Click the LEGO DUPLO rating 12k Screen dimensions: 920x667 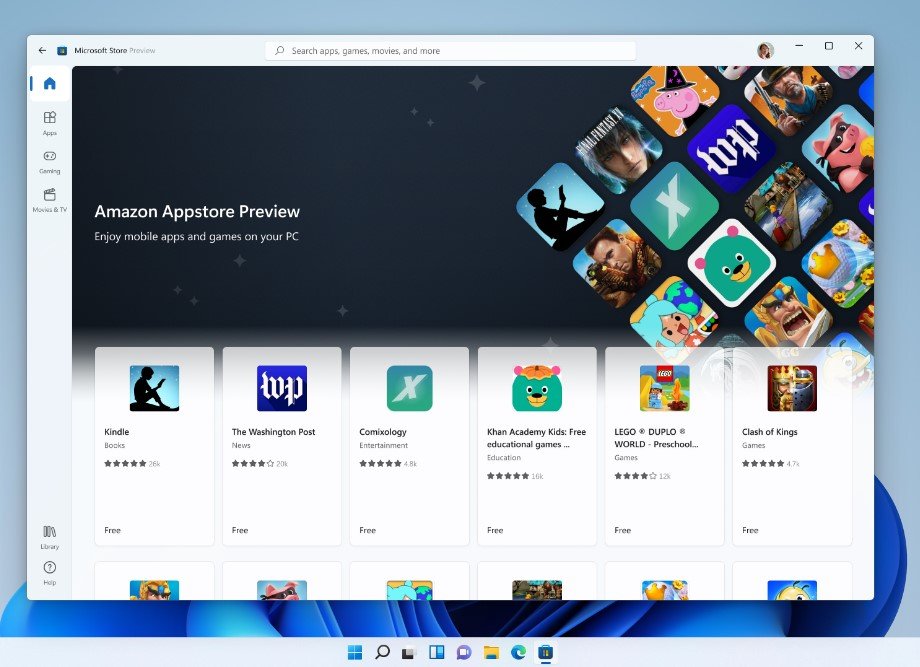642,476
